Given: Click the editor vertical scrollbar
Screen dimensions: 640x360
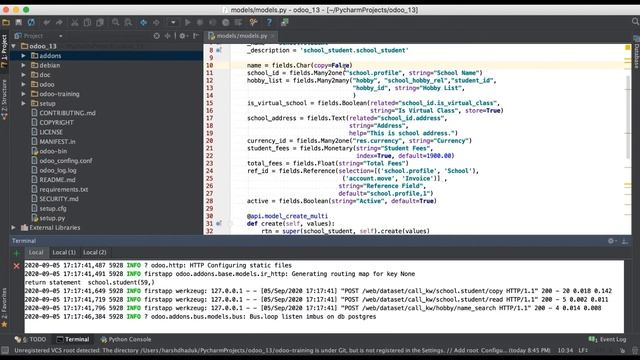Looking at the screenshot, I should tap(628, 118).
